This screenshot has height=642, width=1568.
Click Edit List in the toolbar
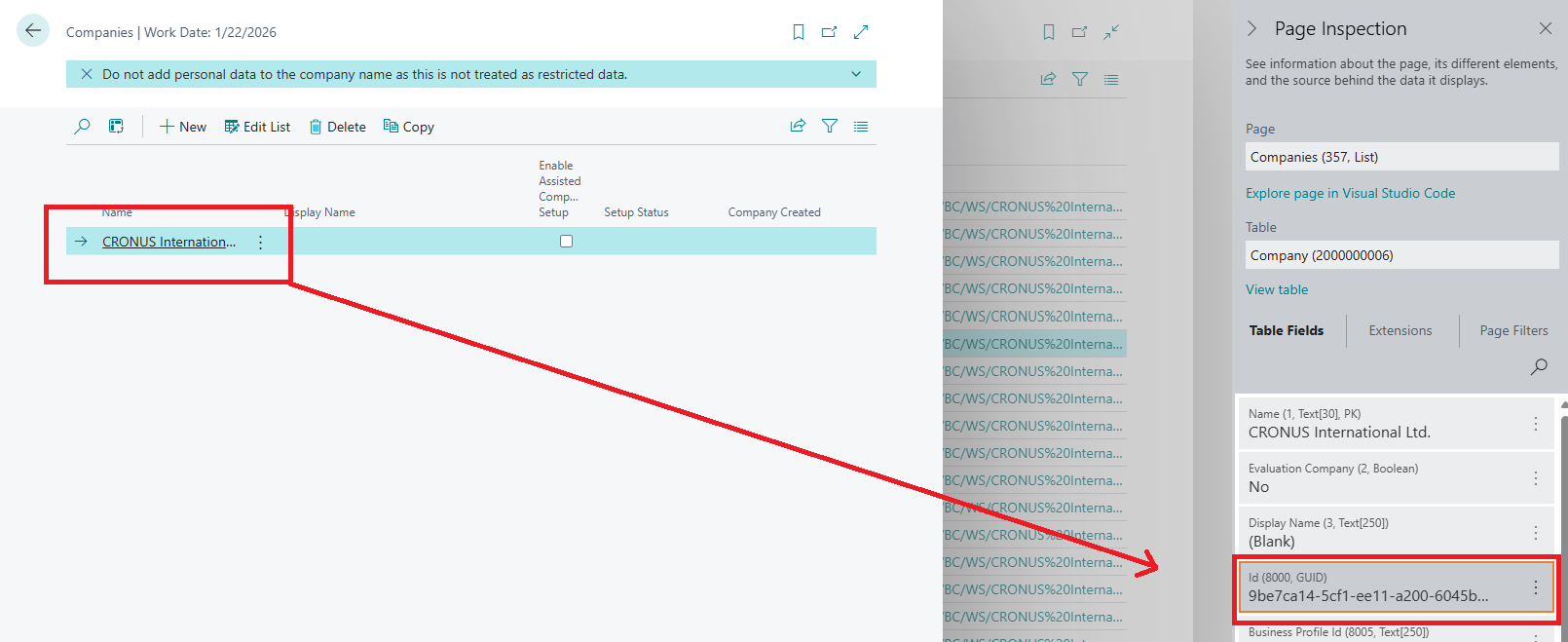(x=258, y=127)
